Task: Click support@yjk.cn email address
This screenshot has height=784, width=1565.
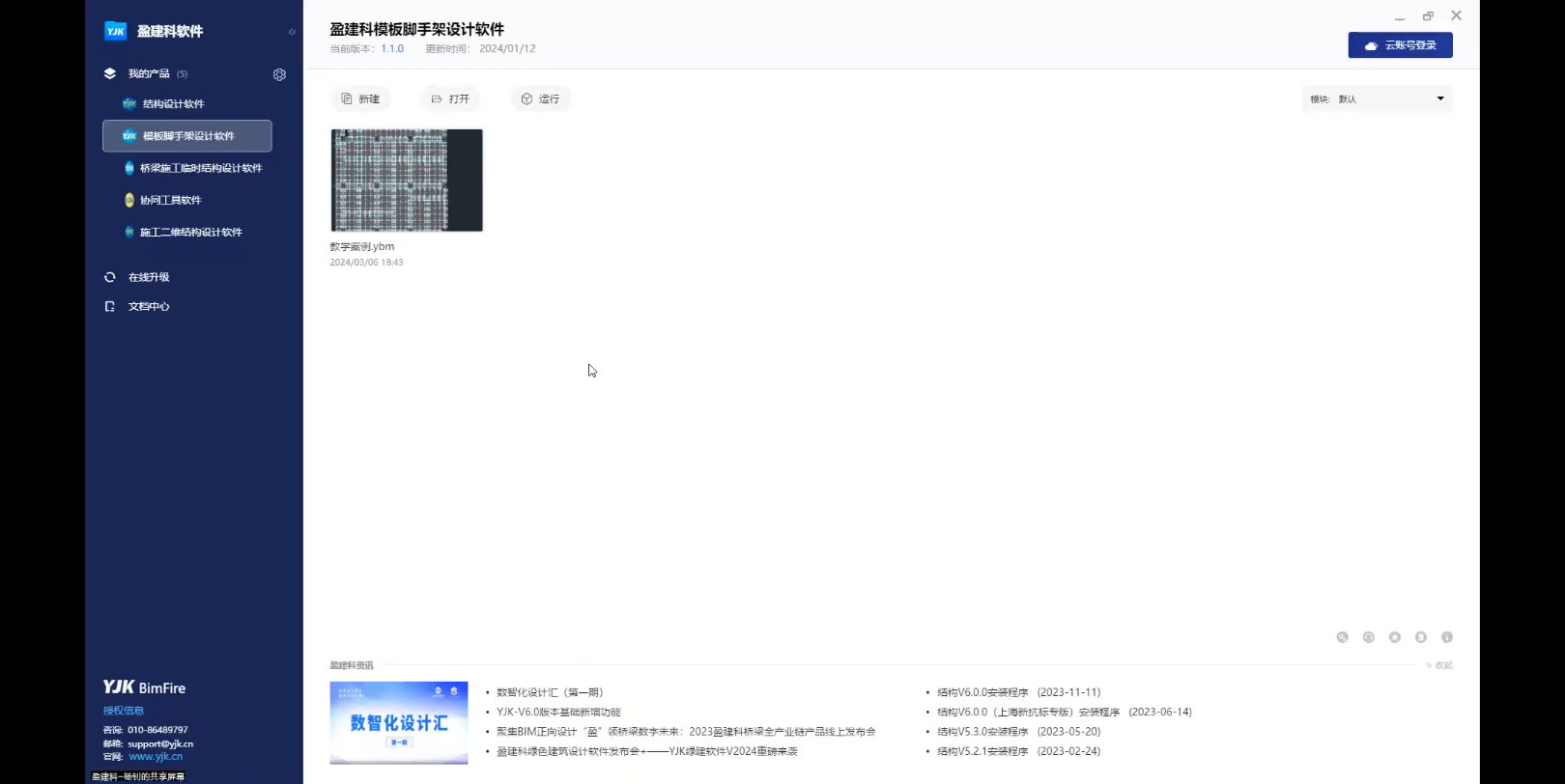Action: coord(160,743)
